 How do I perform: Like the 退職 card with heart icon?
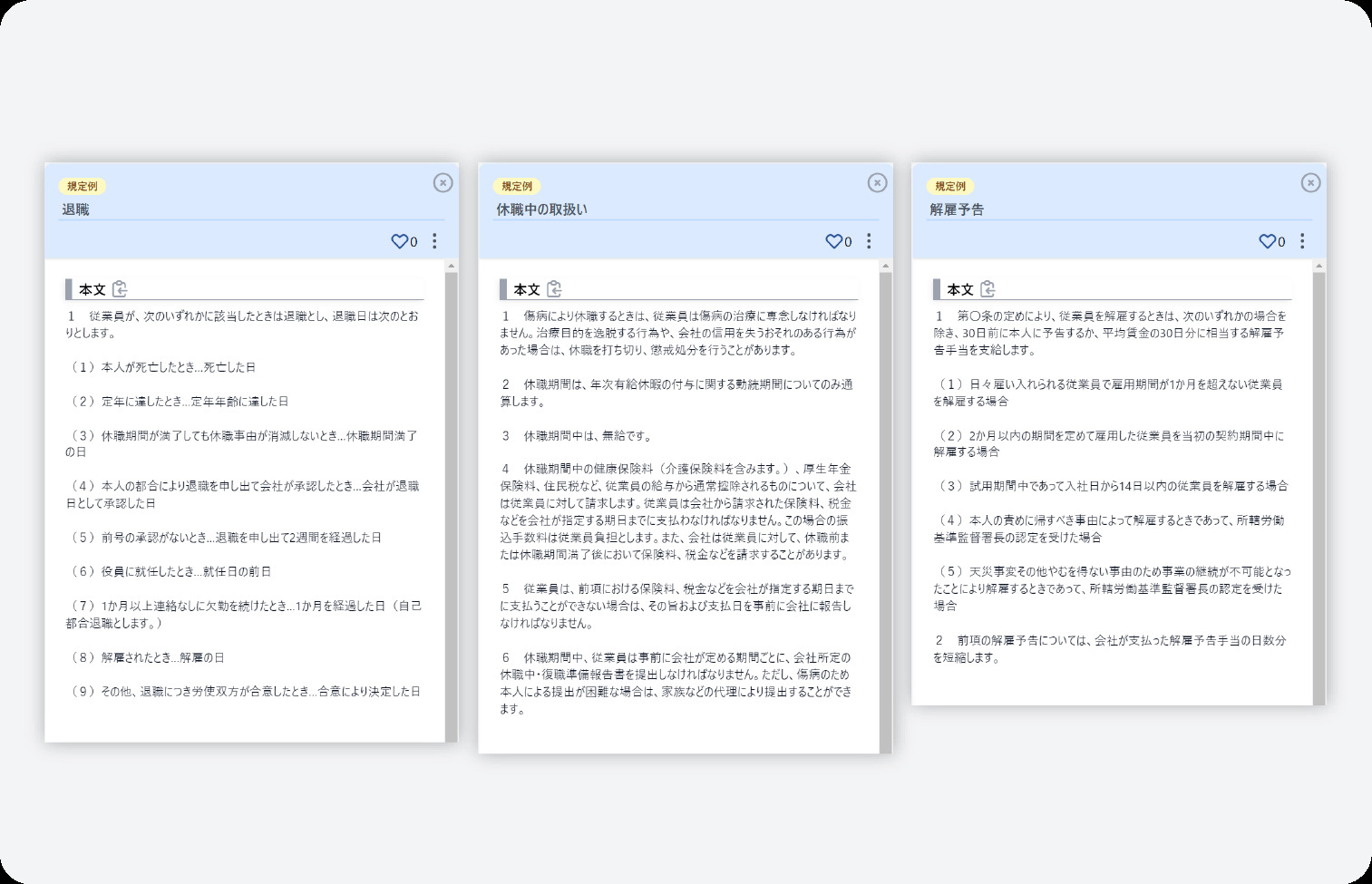399,241
